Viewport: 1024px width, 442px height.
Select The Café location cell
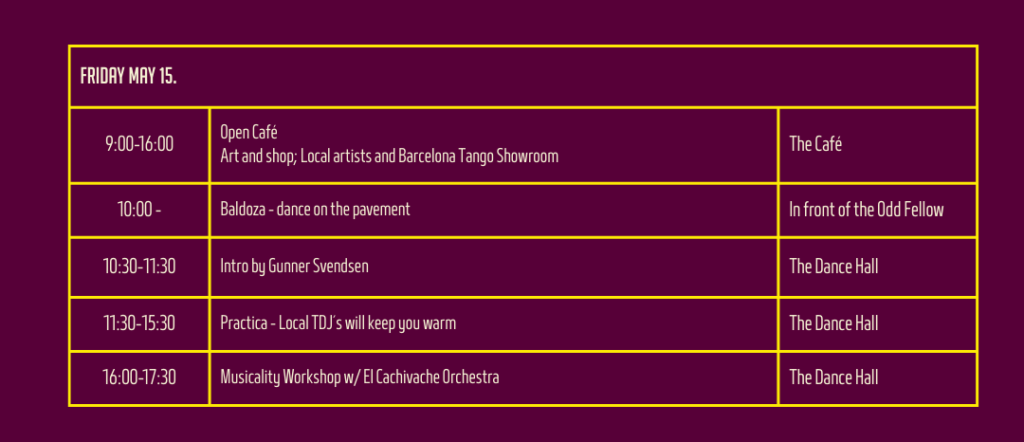(815, 144)
